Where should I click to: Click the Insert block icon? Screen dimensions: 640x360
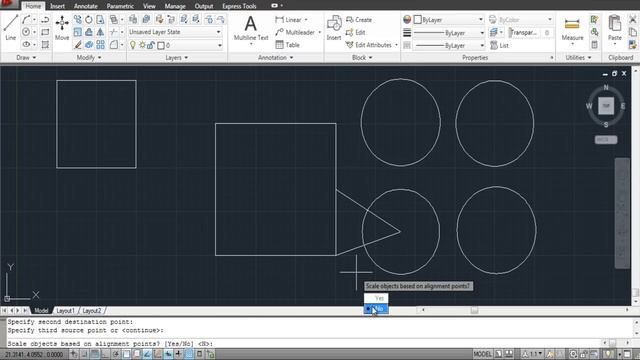(334, 28)
